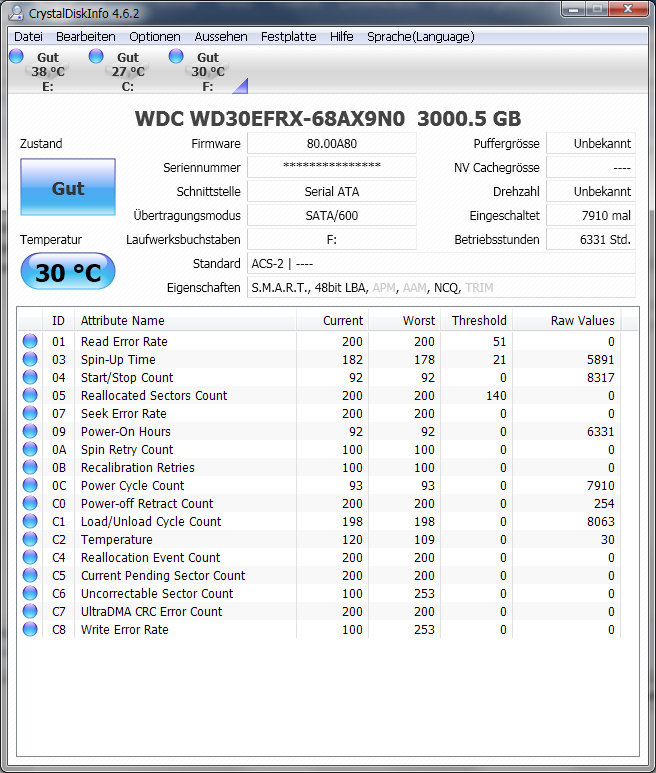Screen dimensions: 656x773
Task: Click the Schnittstelle field Serial ATA
Action: point(332,191)
